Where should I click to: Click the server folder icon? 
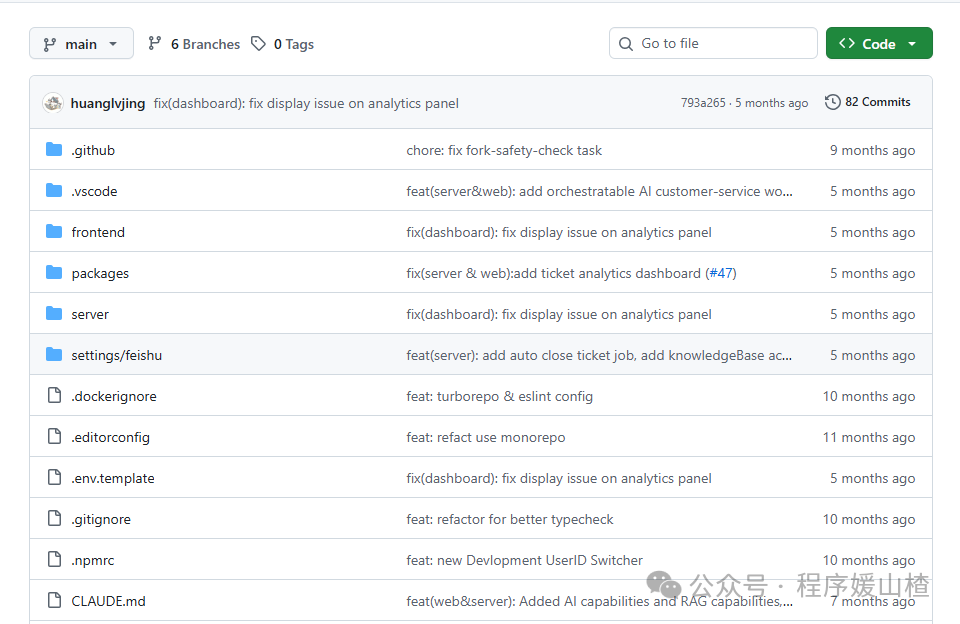click(x=54, y=314)
